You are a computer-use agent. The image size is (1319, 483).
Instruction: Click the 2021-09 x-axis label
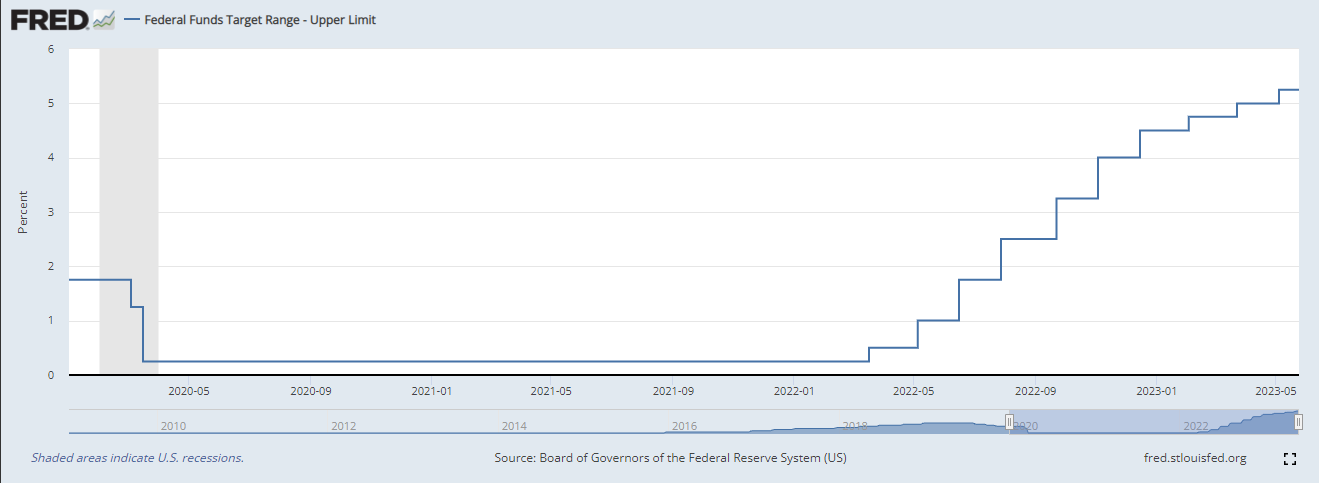pos(675,391)
